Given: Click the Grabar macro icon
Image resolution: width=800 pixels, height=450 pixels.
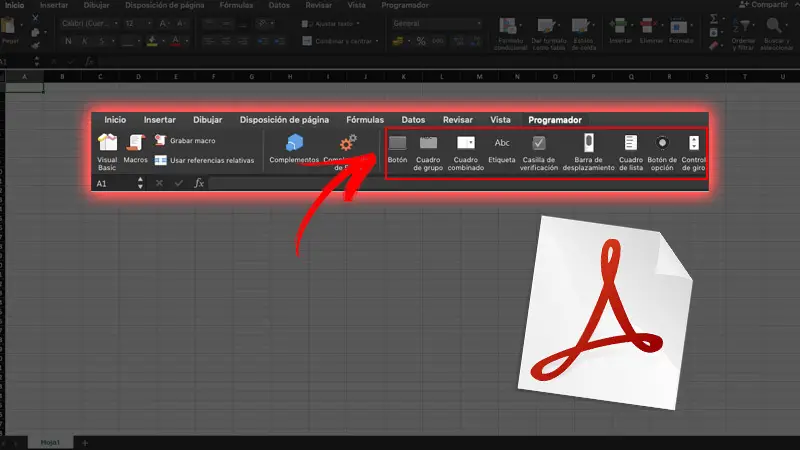Looking at the screenshot, I should click(160, 140).
